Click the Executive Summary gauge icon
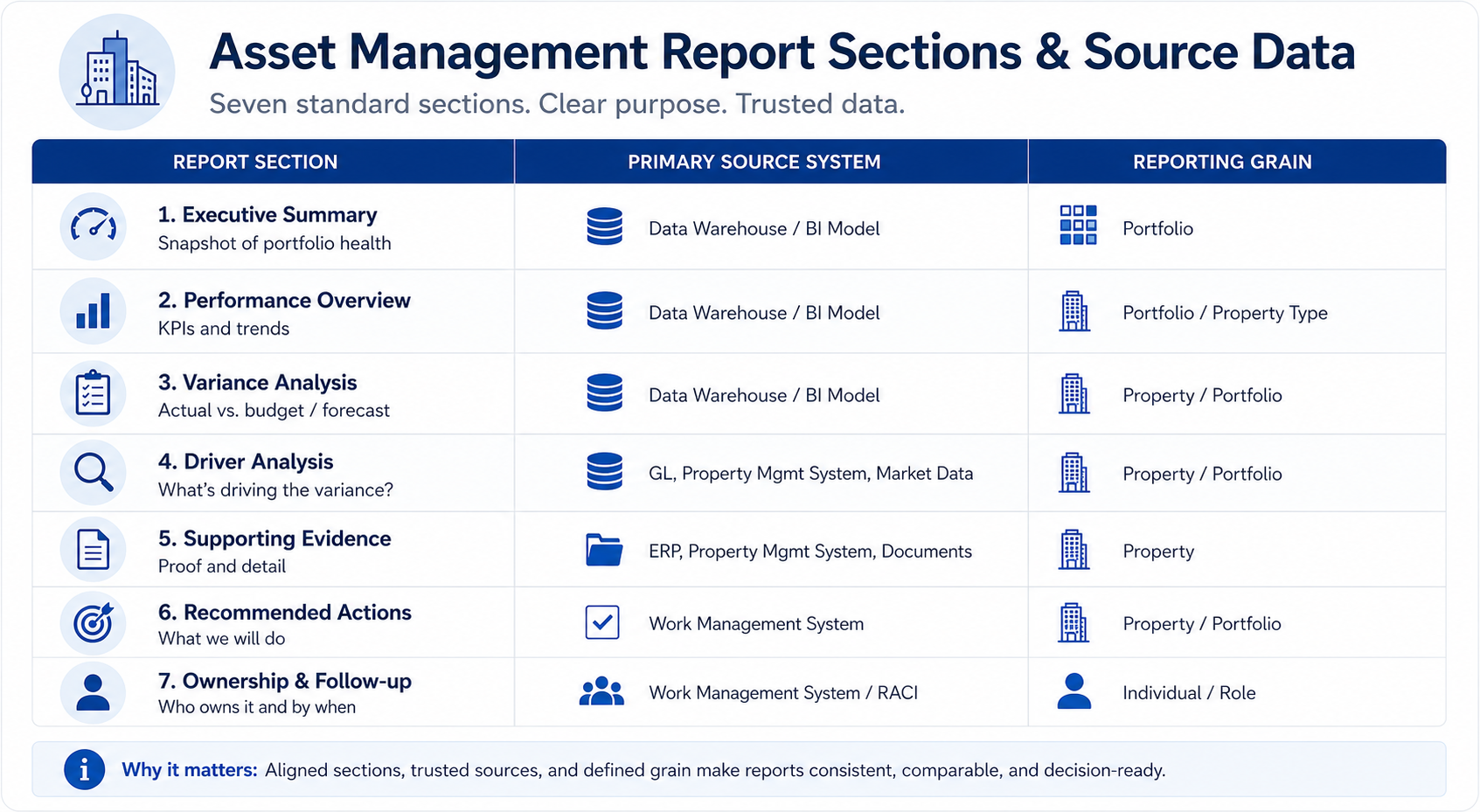The height and width of the screenshot is (812, 1480). tap(94, 226)
